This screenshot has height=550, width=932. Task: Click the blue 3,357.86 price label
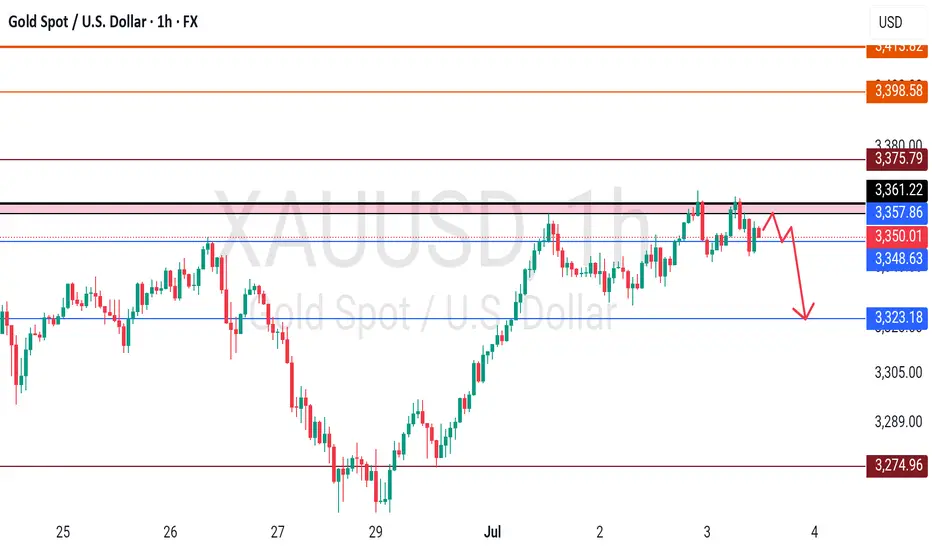pyautogui.click(x=897, y=212)
